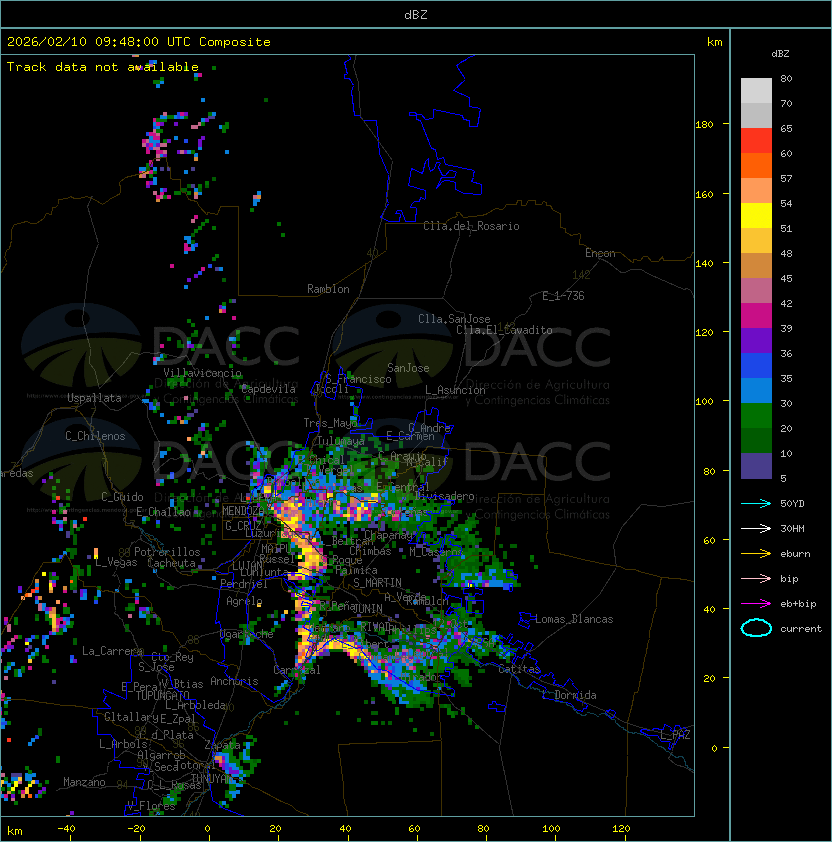Click the '-40' tick on bottom axis
Screen dimensions: 832x842
(x=66, y=829)
